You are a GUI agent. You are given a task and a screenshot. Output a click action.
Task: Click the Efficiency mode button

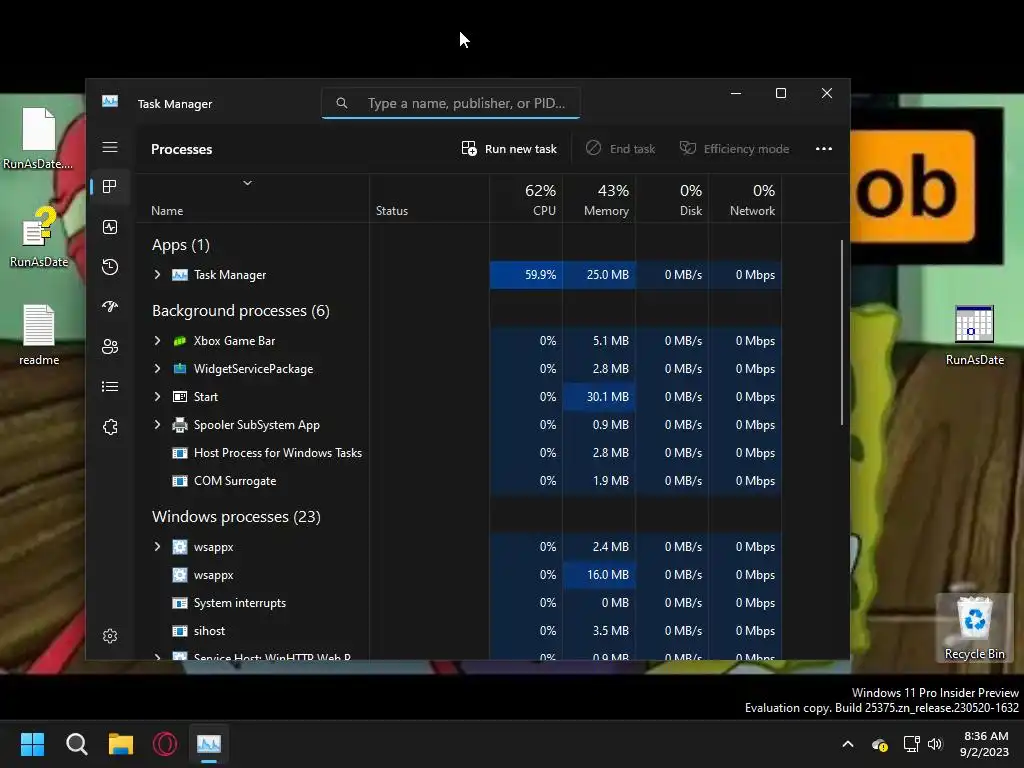[735, 149]
